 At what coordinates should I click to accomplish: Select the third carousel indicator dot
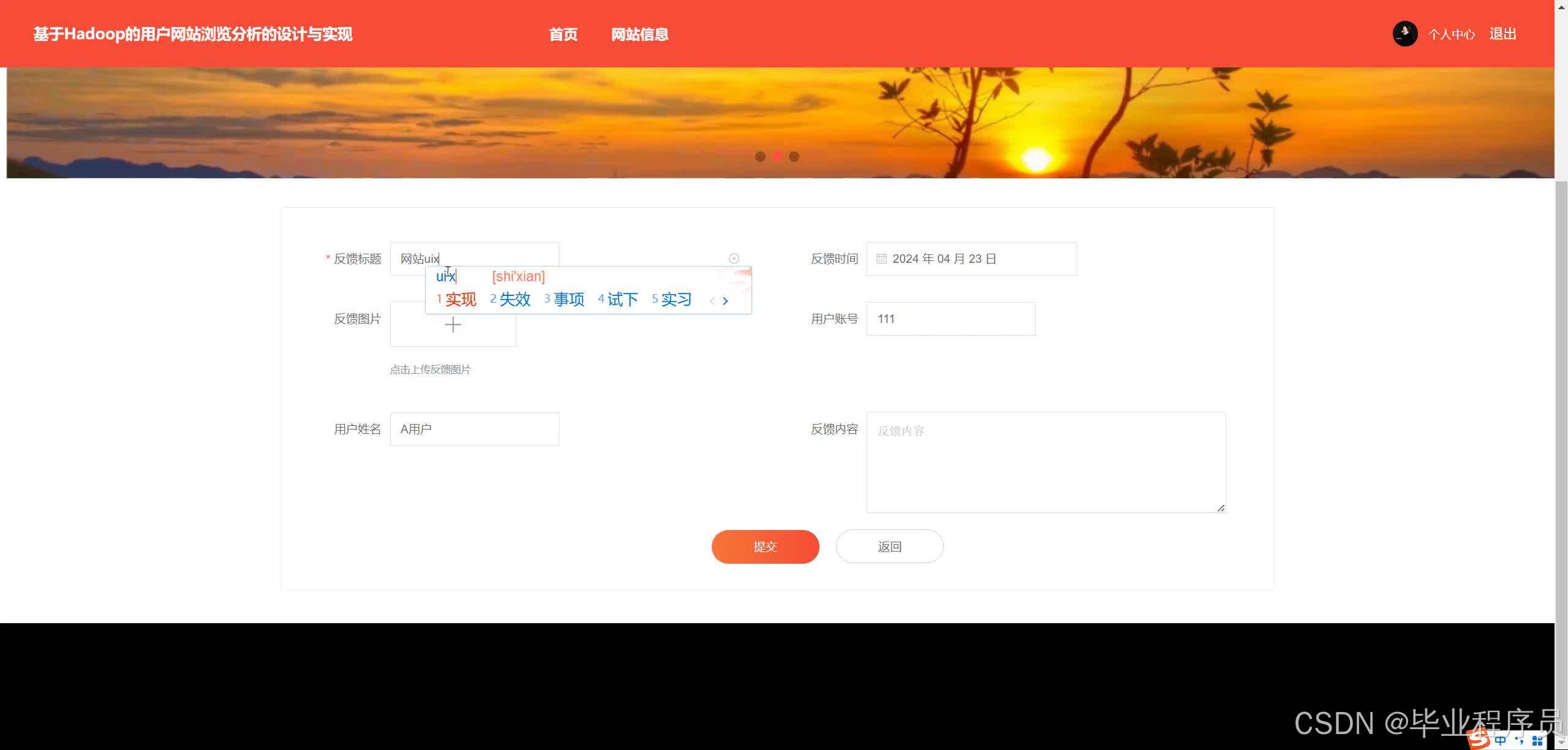794,157
